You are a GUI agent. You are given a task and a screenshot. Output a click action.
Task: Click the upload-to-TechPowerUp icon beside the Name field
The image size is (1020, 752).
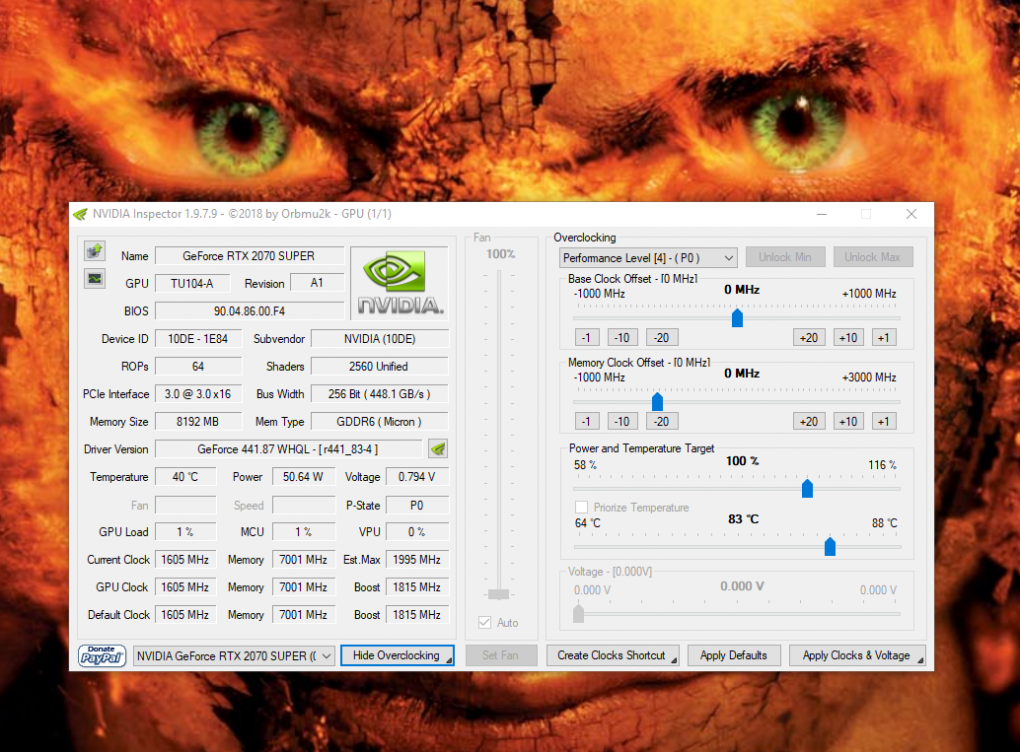coord(95,250)
